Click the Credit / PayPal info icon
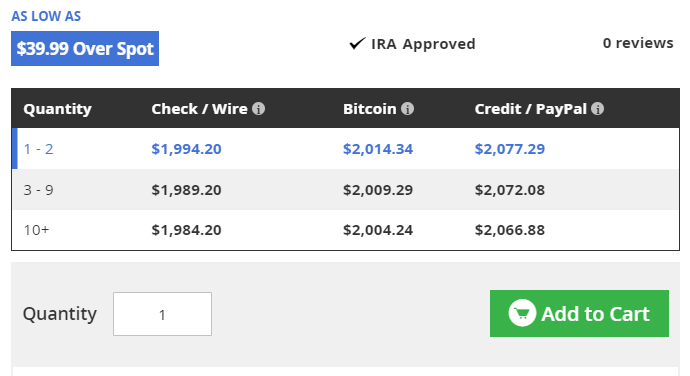Image resolution: width=690 pixels, height=376 pixels. click(x=597, y=109)
